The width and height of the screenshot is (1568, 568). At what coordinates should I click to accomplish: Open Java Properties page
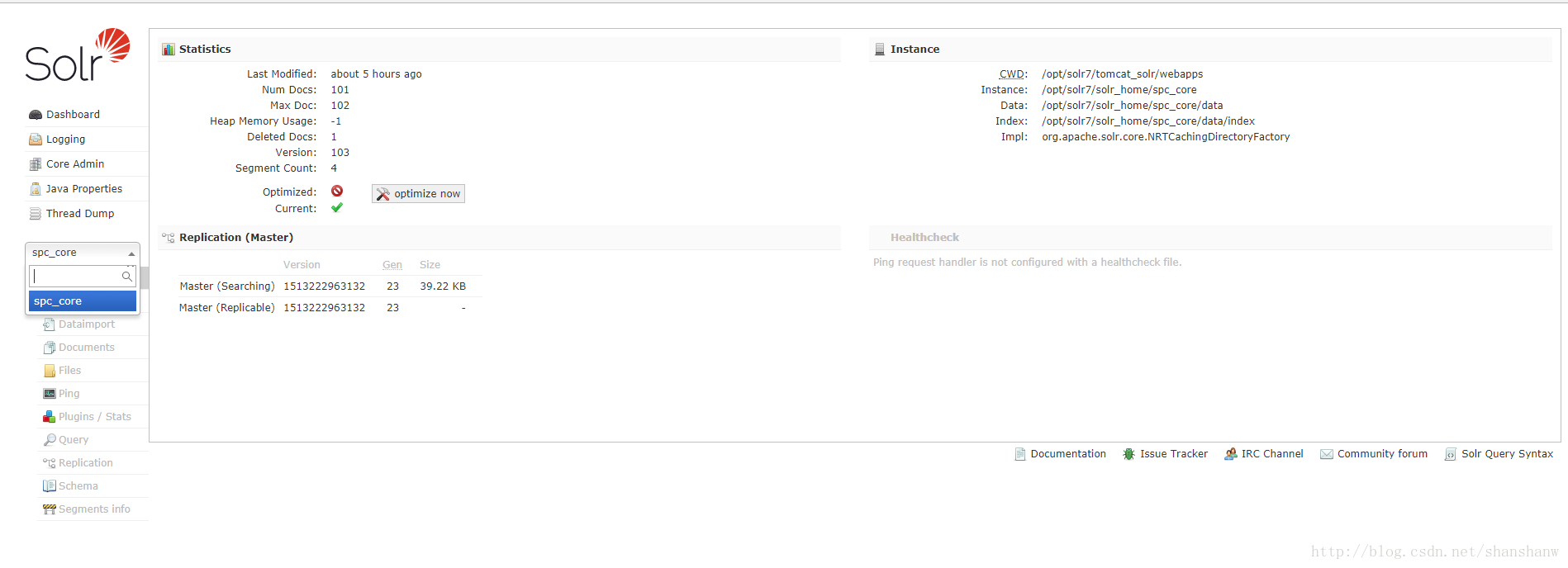pyautogui.click(x=84, y=189)
